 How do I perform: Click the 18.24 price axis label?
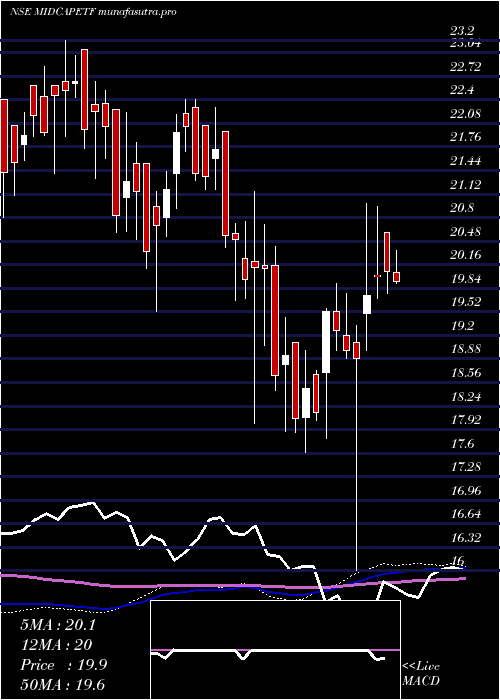(466, 396)
